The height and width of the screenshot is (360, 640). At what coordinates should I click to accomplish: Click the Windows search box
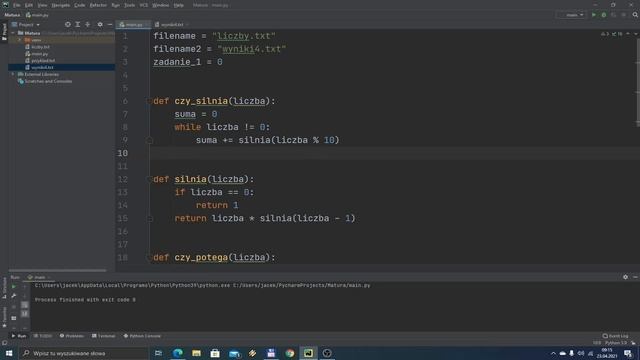pos(84,353)
